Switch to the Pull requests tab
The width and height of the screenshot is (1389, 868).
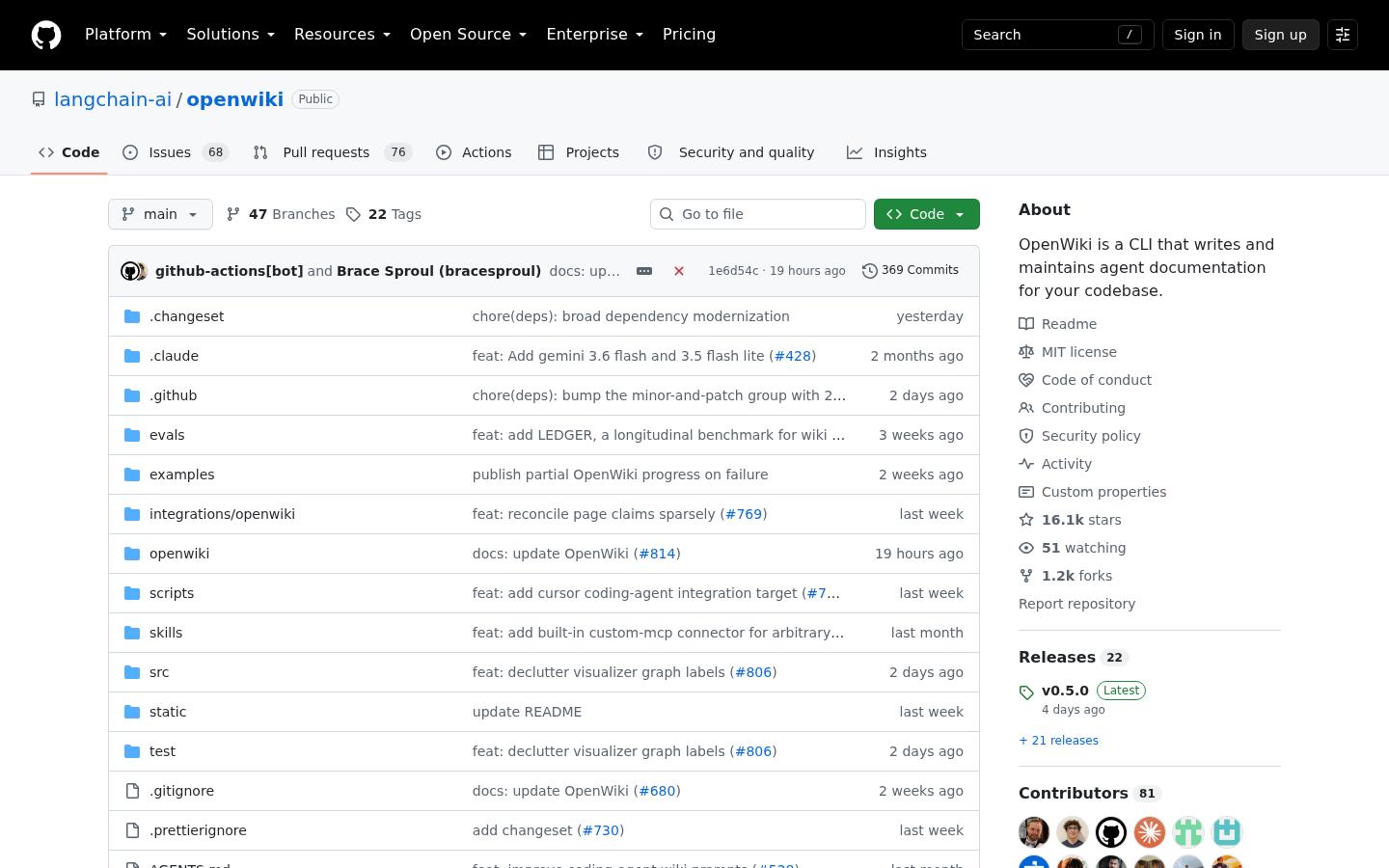coord(333,152)
